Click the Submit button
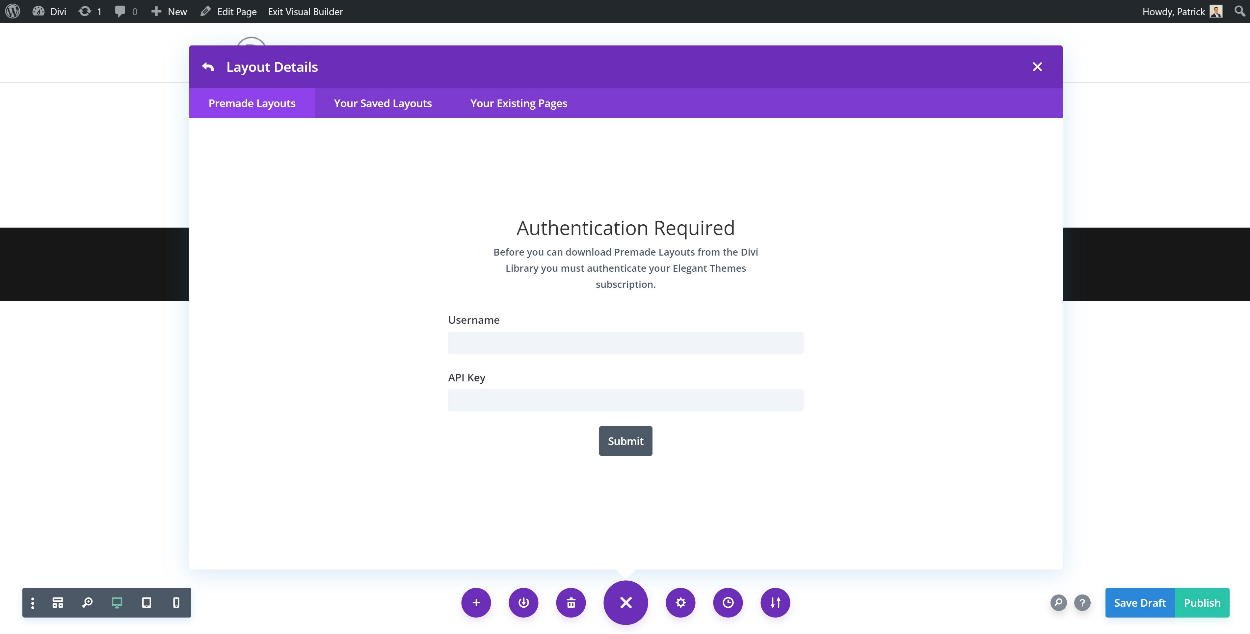Viewport: 1250px width, 634px height. (x=626, y=441)
